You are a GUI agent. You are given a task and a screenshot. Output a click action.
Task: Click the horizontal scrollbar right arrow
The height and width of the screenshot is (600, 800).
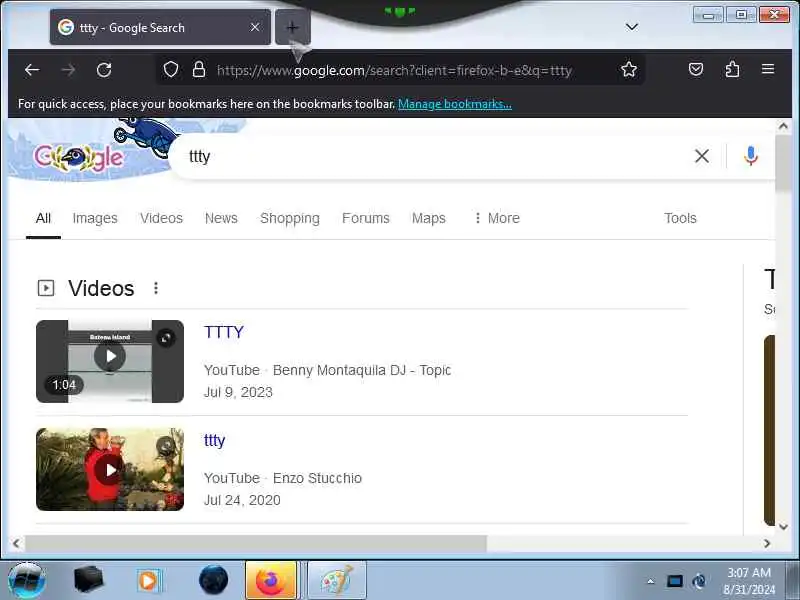[x=767, y=543]
